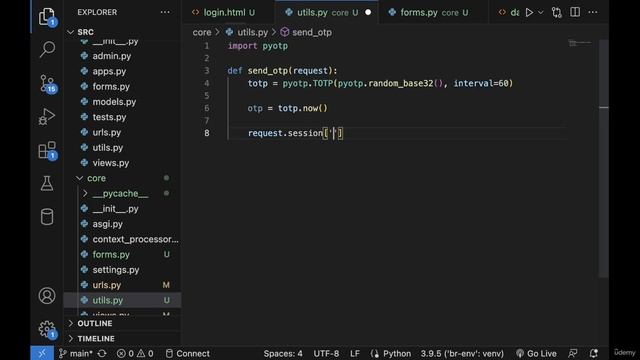Open Explorer views and more actions ellipsis
The height and width of the screenshot is (360, 640).
[x=165, y=12]
